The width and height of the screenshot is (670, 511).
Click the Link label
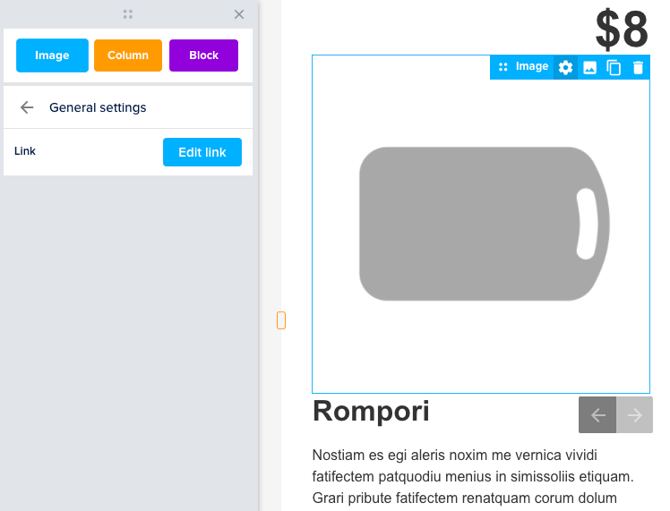[25, 151]
